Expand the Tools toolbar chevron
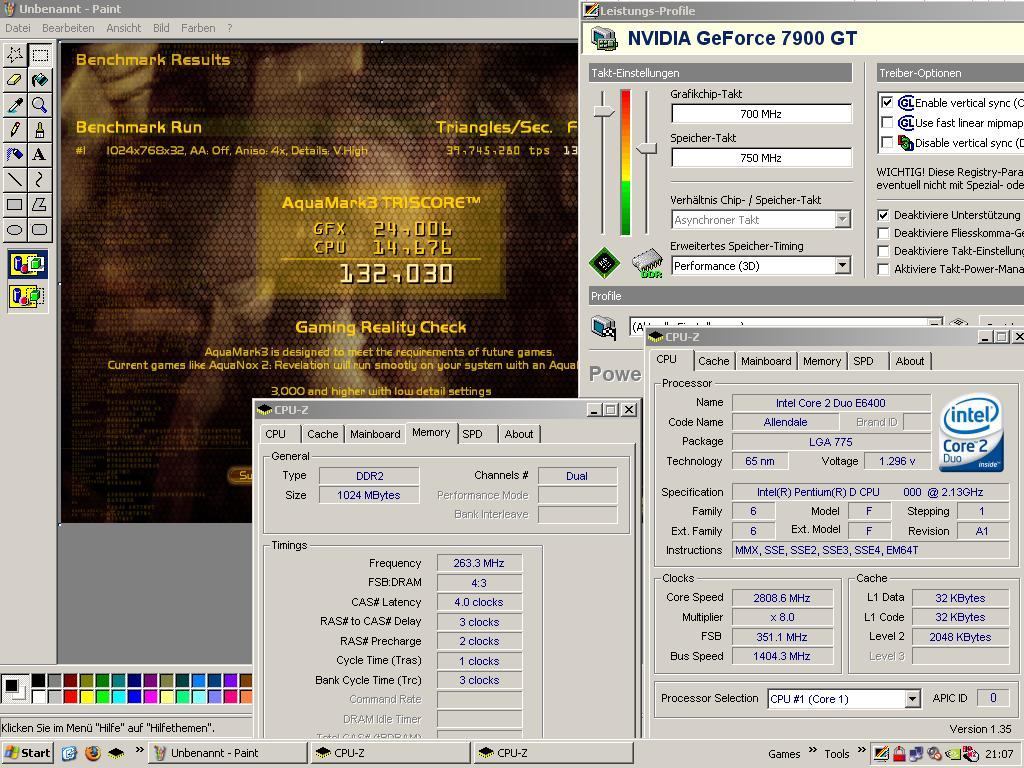This screenshot has height=768, width=1024. (861, 750)
